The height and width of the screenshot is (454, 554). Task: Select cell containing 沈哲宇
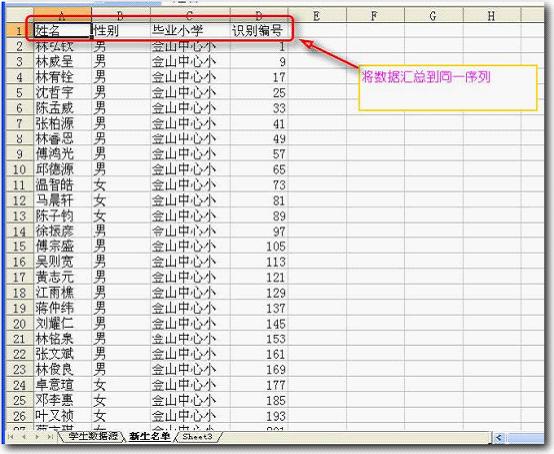coord(62,93)
